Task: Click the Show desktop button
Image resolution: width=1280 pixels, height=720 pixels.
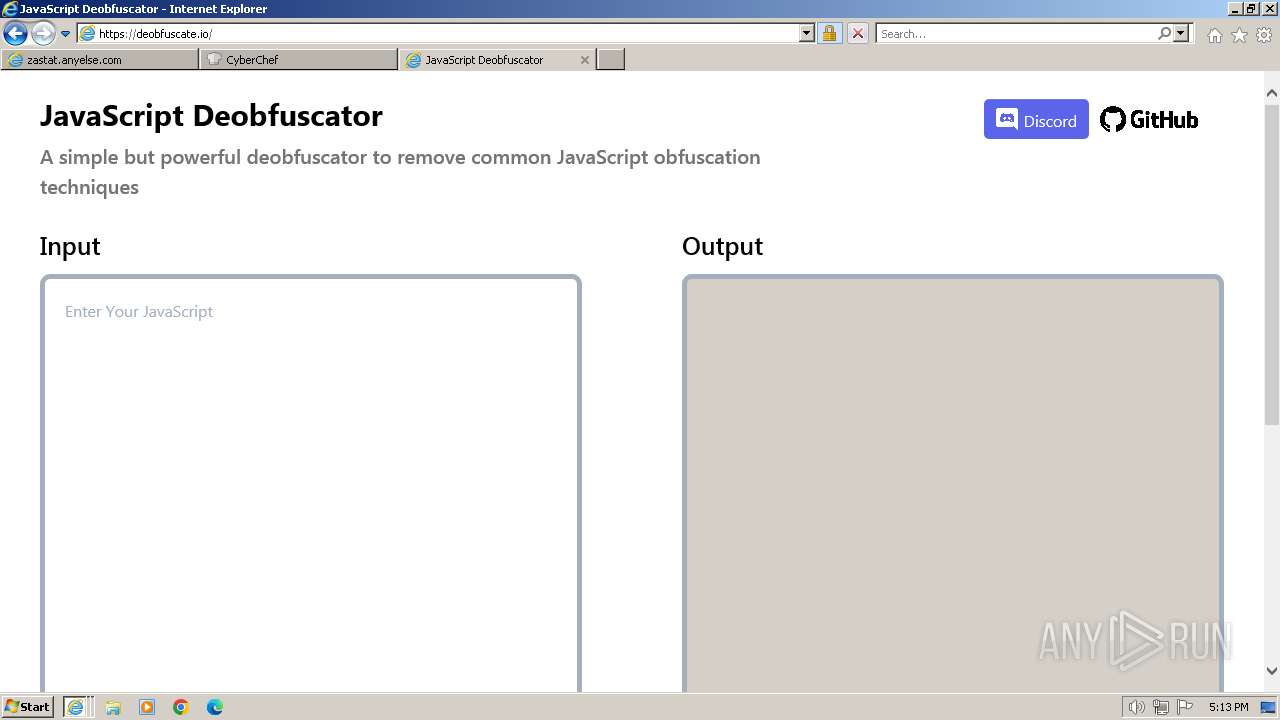Action: pos(1270,707)
